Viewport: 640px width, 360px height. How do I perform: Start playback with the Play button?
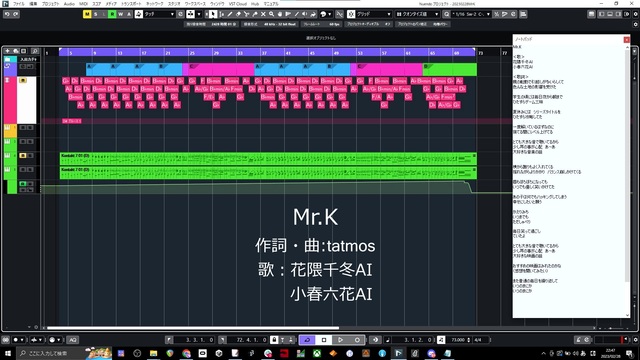click(340, 340)
